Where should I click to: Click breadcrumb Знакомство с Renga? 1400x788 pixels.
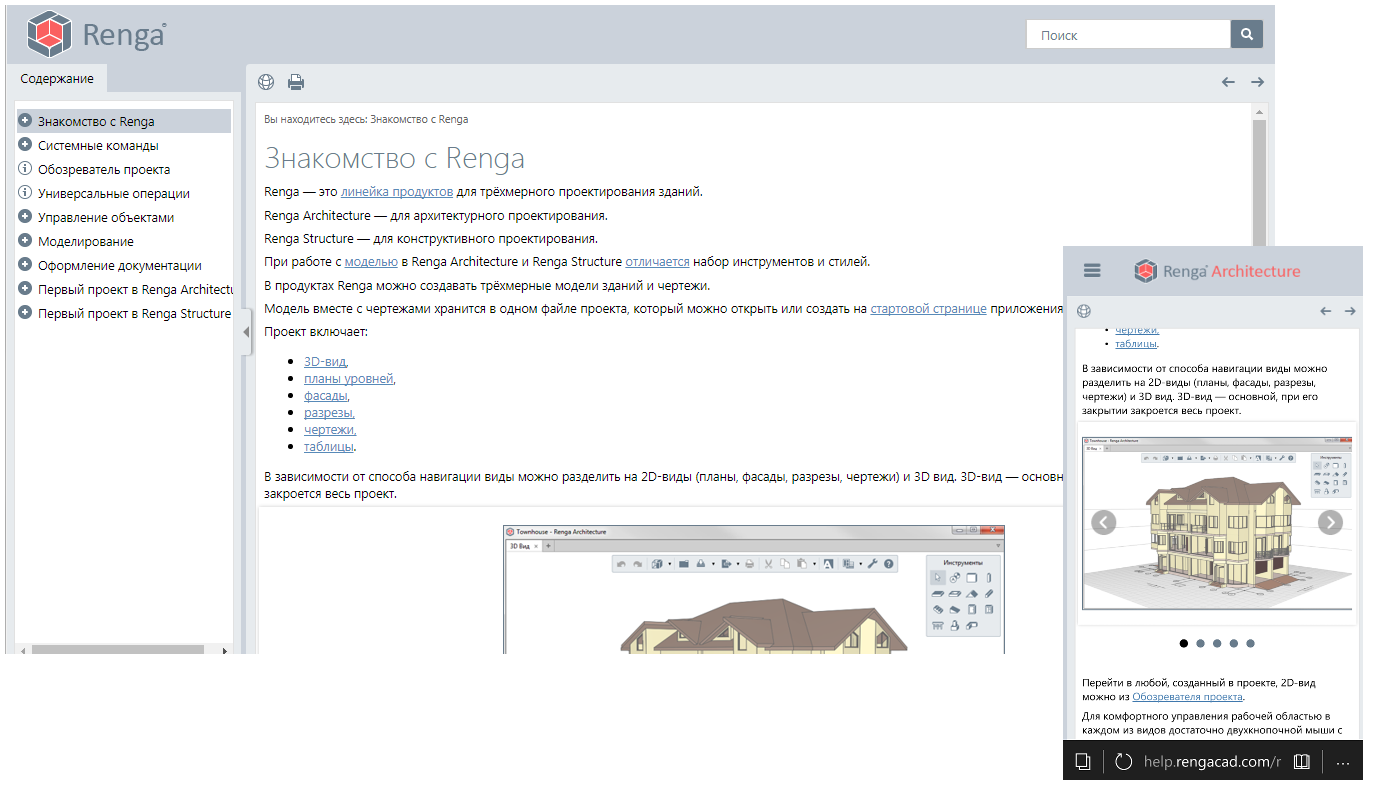pos(419,119)
